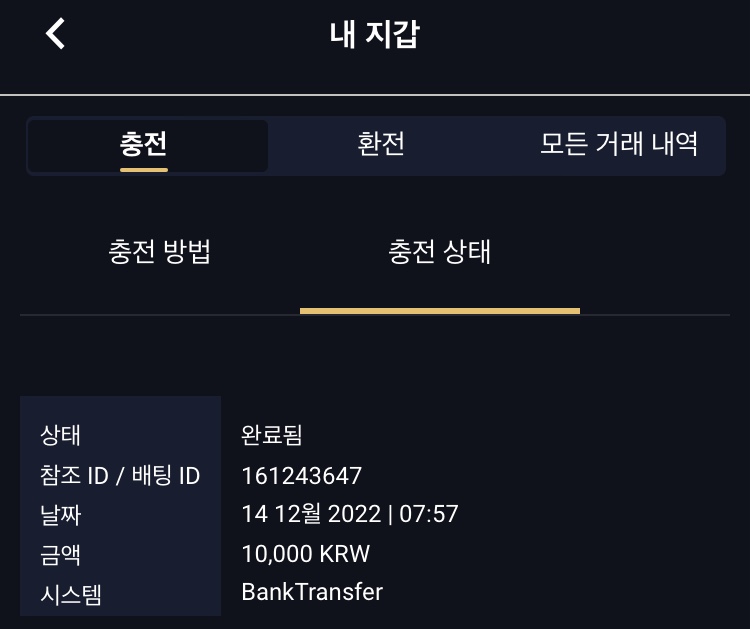Click the yellow underline beneath 충전 상태

pos(439,311)
